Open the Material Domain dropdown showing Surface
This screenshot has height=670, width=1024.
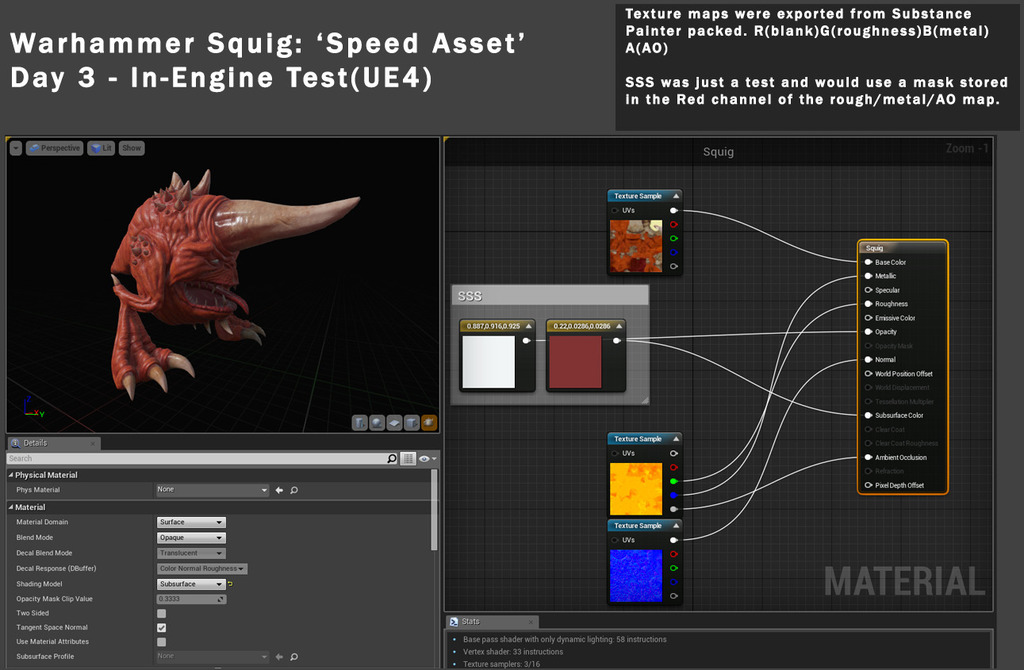(191, 522)
